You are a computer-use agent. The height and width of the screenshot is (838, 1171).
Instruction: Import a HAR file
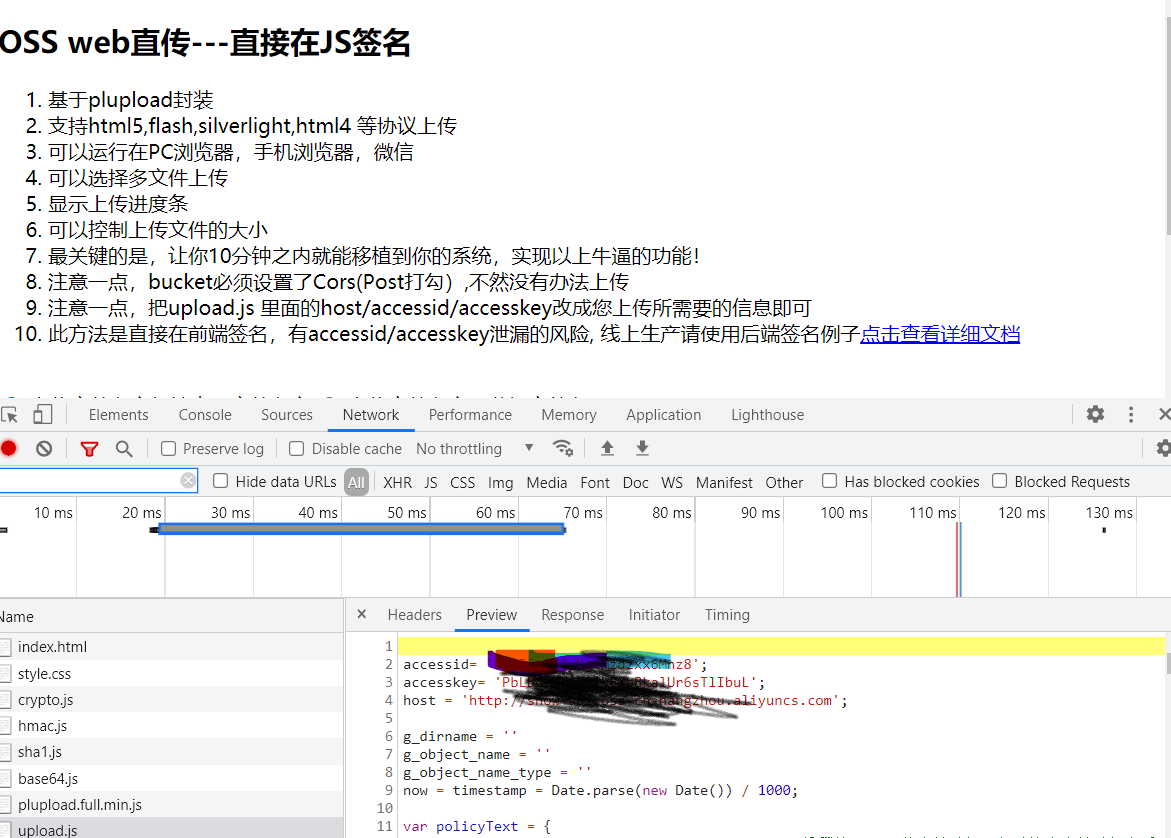point(606,448)
